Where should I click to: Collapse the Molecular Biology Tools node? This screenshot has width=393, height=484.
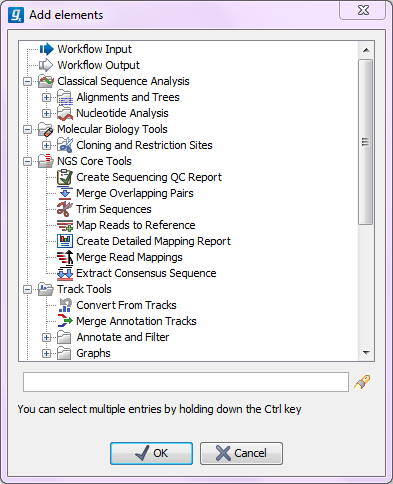[x=28, y=129]
